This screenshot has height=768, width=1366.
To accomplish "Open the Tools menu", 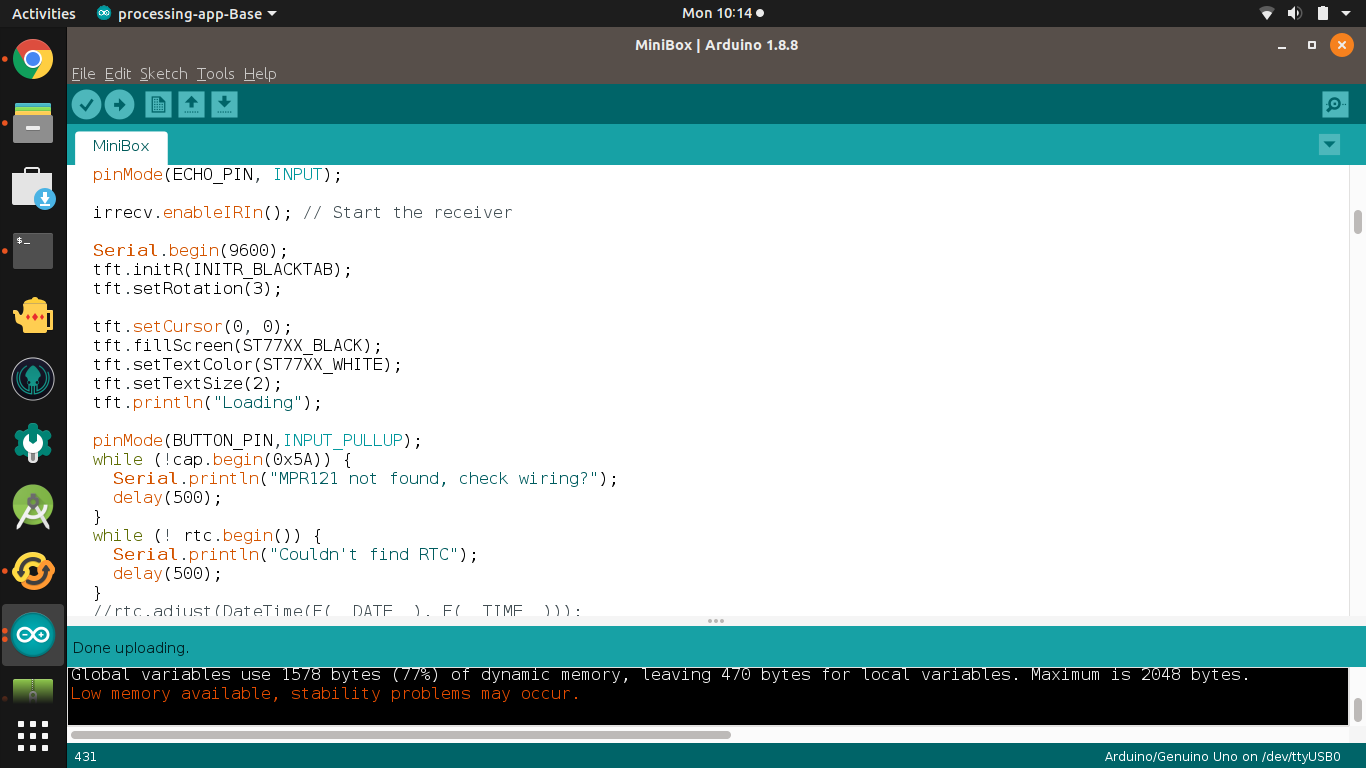I will (x=215, y=74).
